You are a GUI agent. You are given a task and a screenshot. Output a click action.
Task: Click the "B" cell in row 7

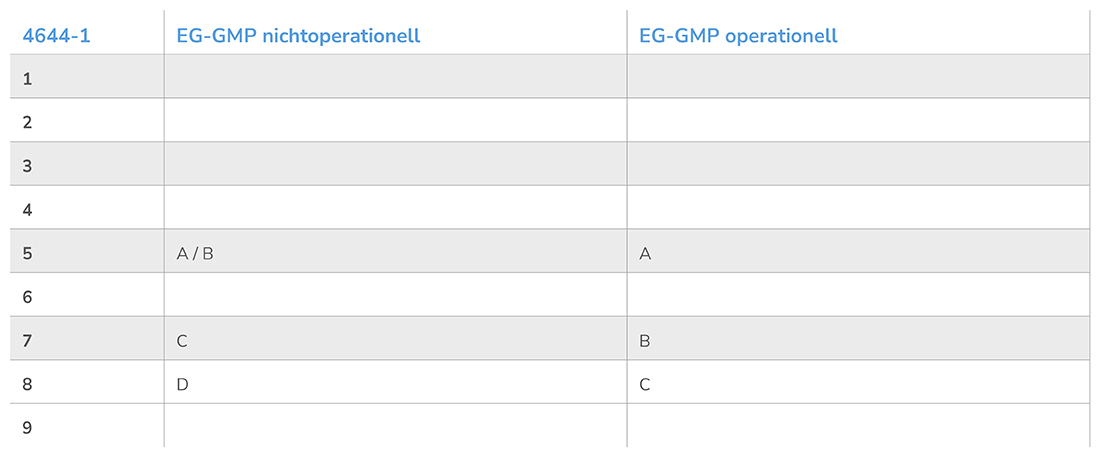[x=645, y=341]
